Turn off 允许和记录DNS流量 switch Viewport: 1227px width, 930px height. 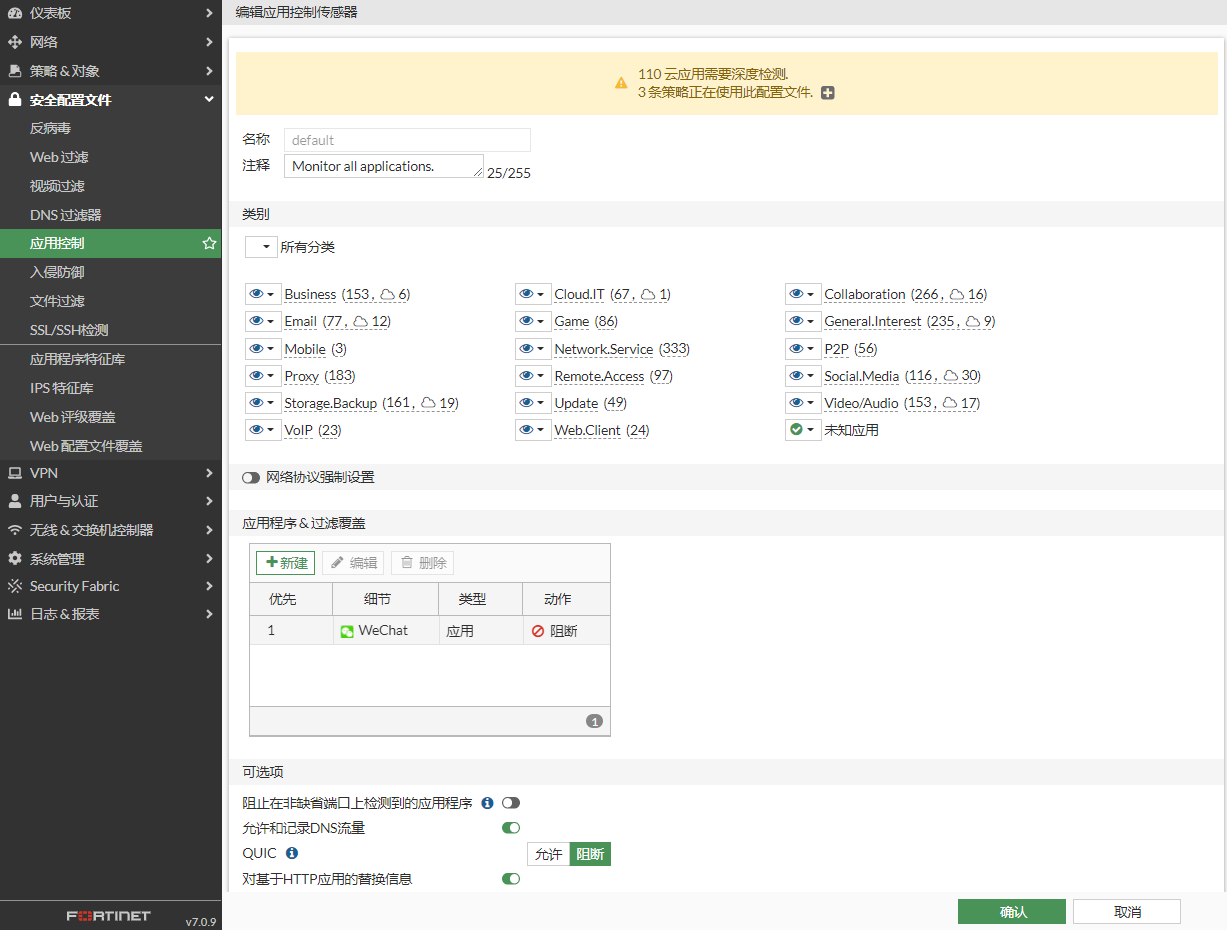[510, 828]
